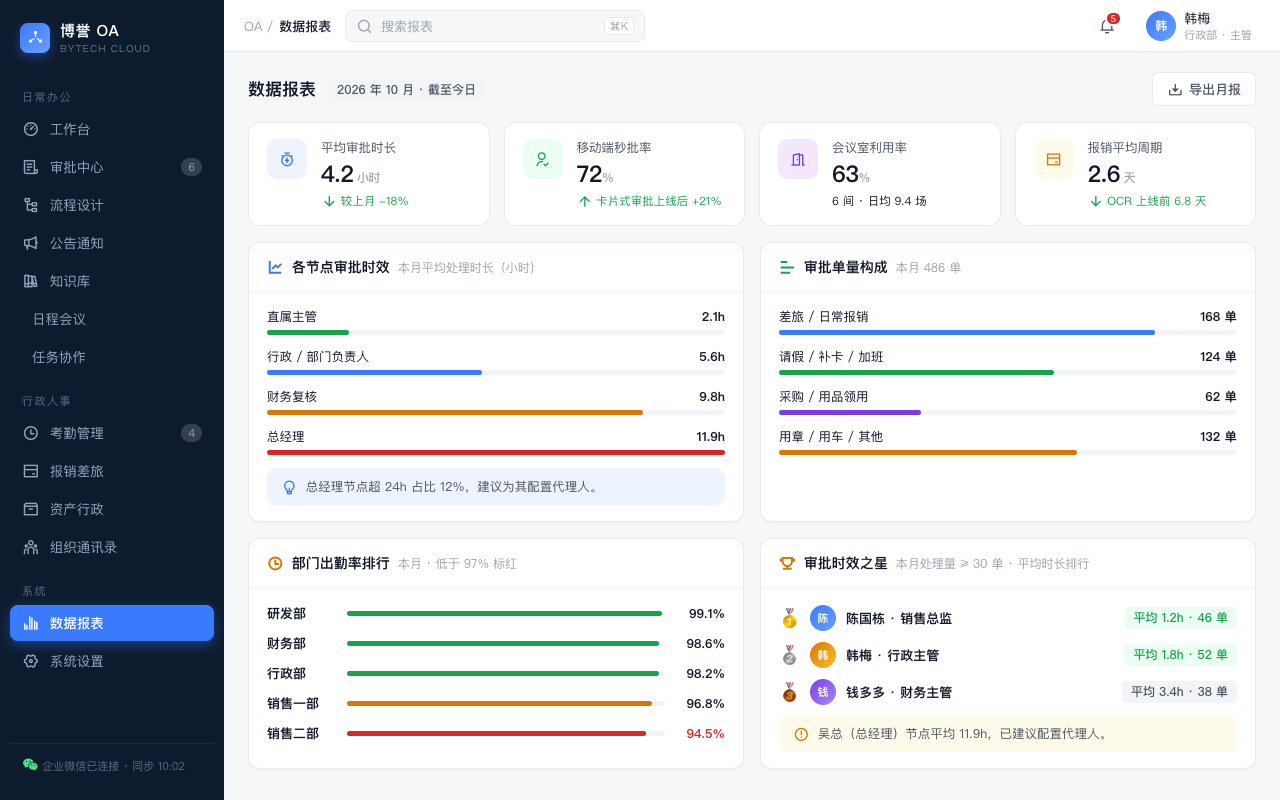Image resolution: width=1280 pixels, height=800 pixels.
Task: Click the 审批单量构成 bars icon
Action: pyautogui.click(x=787, y=267)
